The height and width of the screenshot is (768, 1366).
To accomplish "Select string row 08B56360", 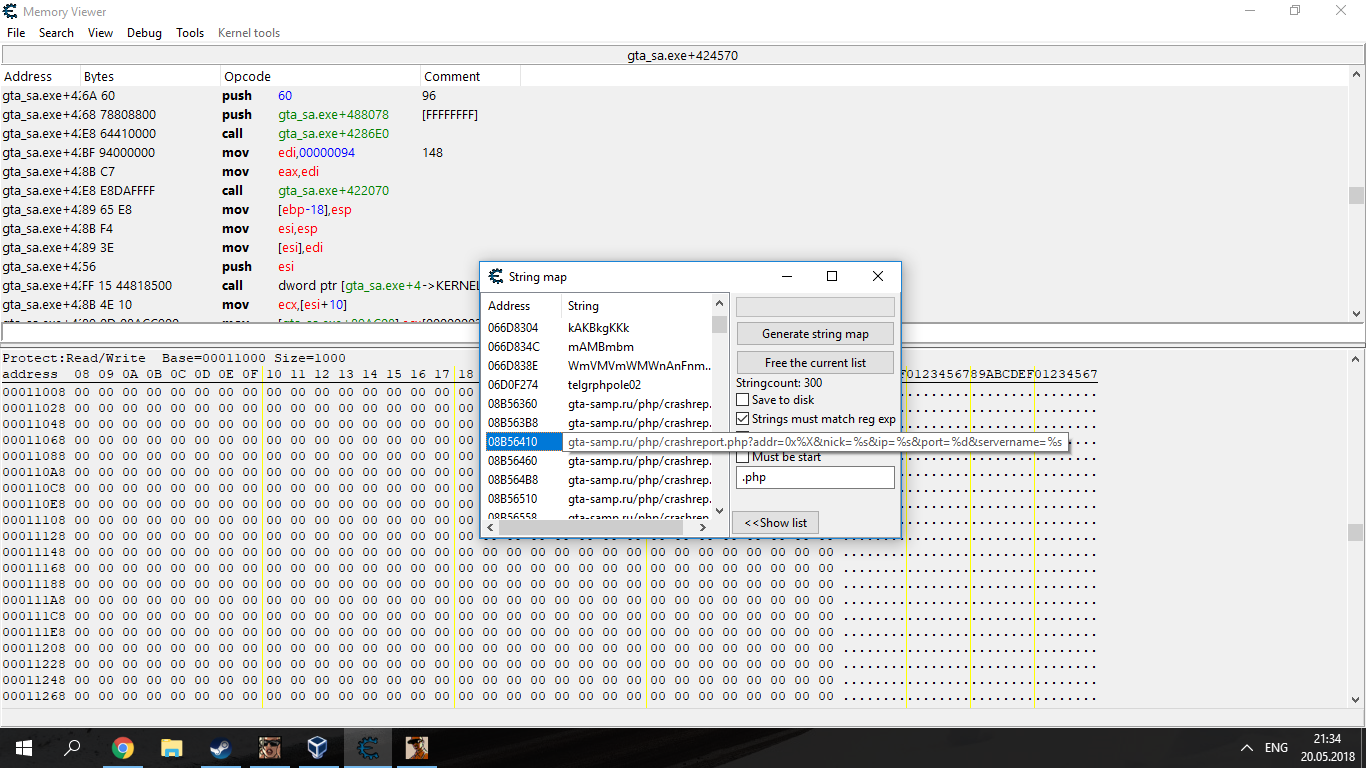I will pyautogui.click(x=597, y=403).
